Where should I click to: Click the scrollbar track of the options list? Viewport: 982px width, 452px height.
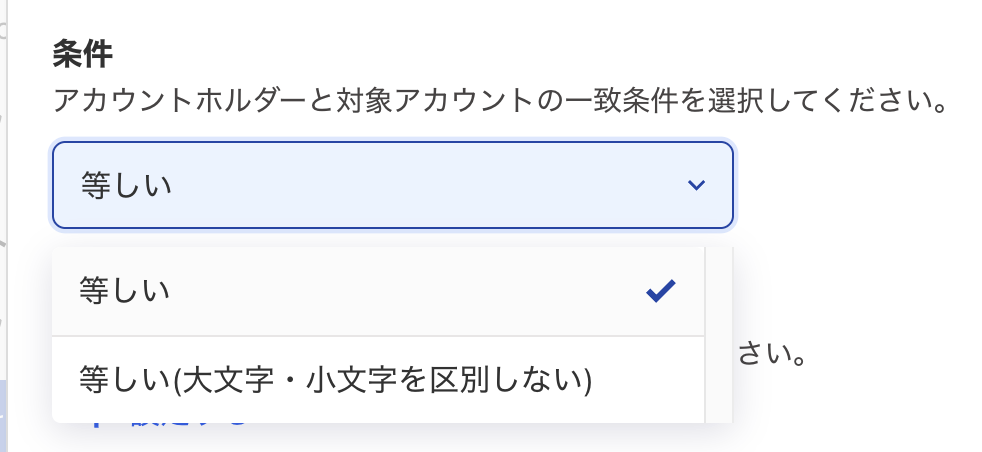[x=718, y=335]
